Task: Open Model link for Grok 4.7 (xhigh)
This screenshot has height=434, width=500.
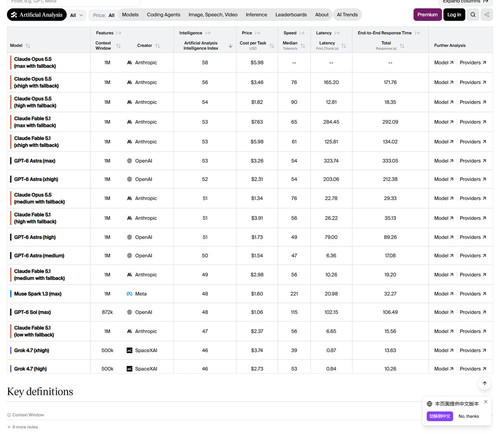Action: pyautogui.click(x=444, y=350)
